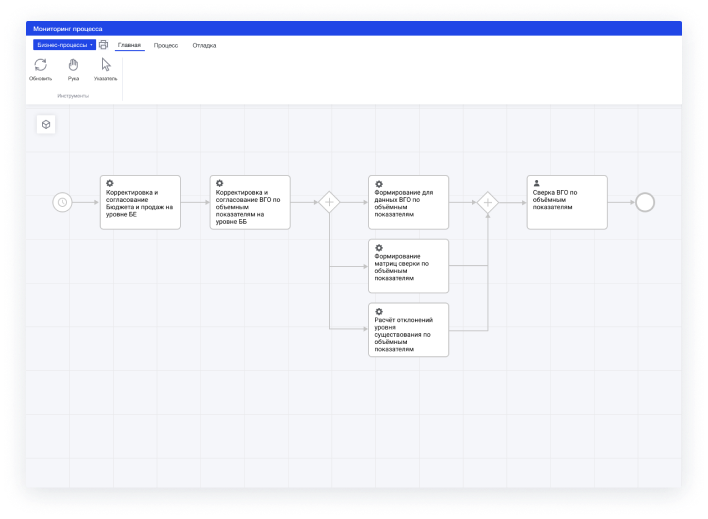708x519 pixels.
Task: Click gear icon of Бюджета task
Action: tap(110, 183)
